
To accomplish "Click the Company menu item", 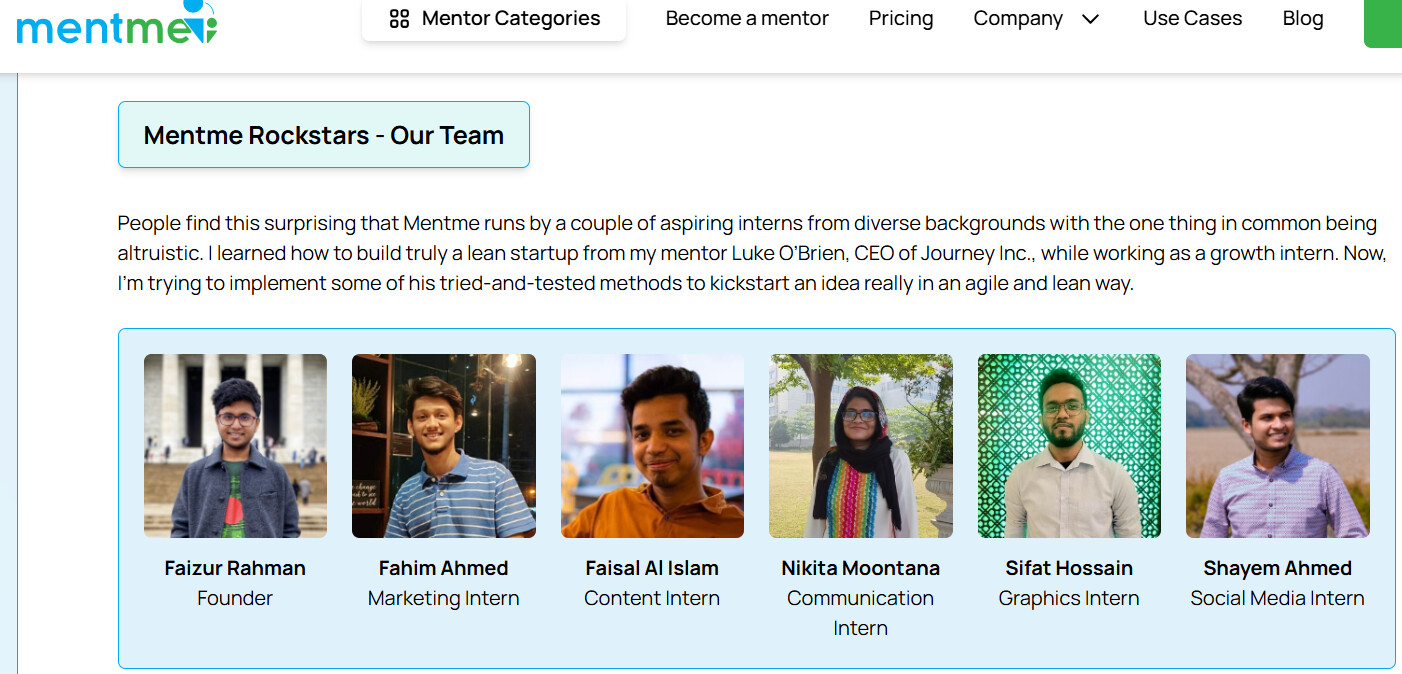I will click(x=1018, y=19).
